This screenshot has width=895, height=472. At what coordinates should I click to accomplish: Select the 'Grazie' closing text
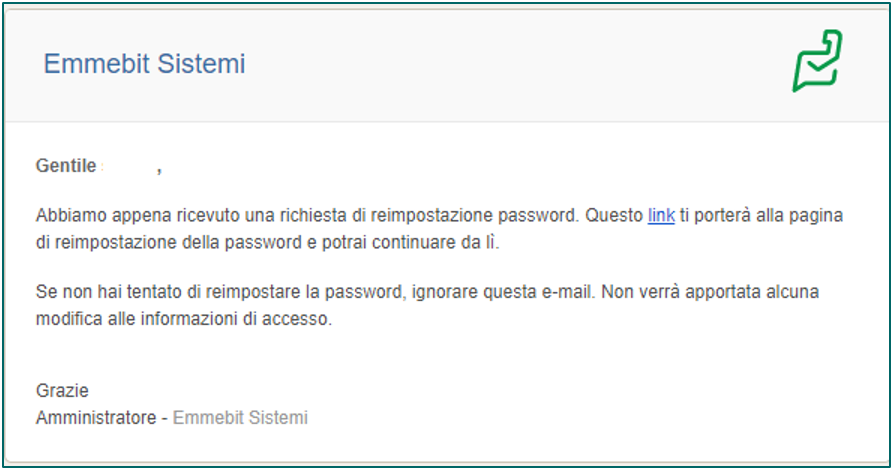tap(62, 390)
